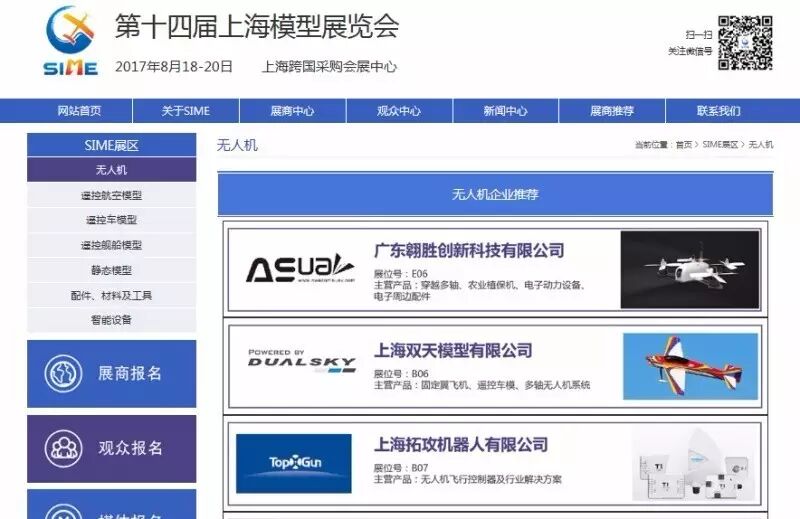Image resolution: width=800 pixels, height=519 pixels.
Task: Open 上海双天模型有限公司 company link
Action: pos(453,351)
